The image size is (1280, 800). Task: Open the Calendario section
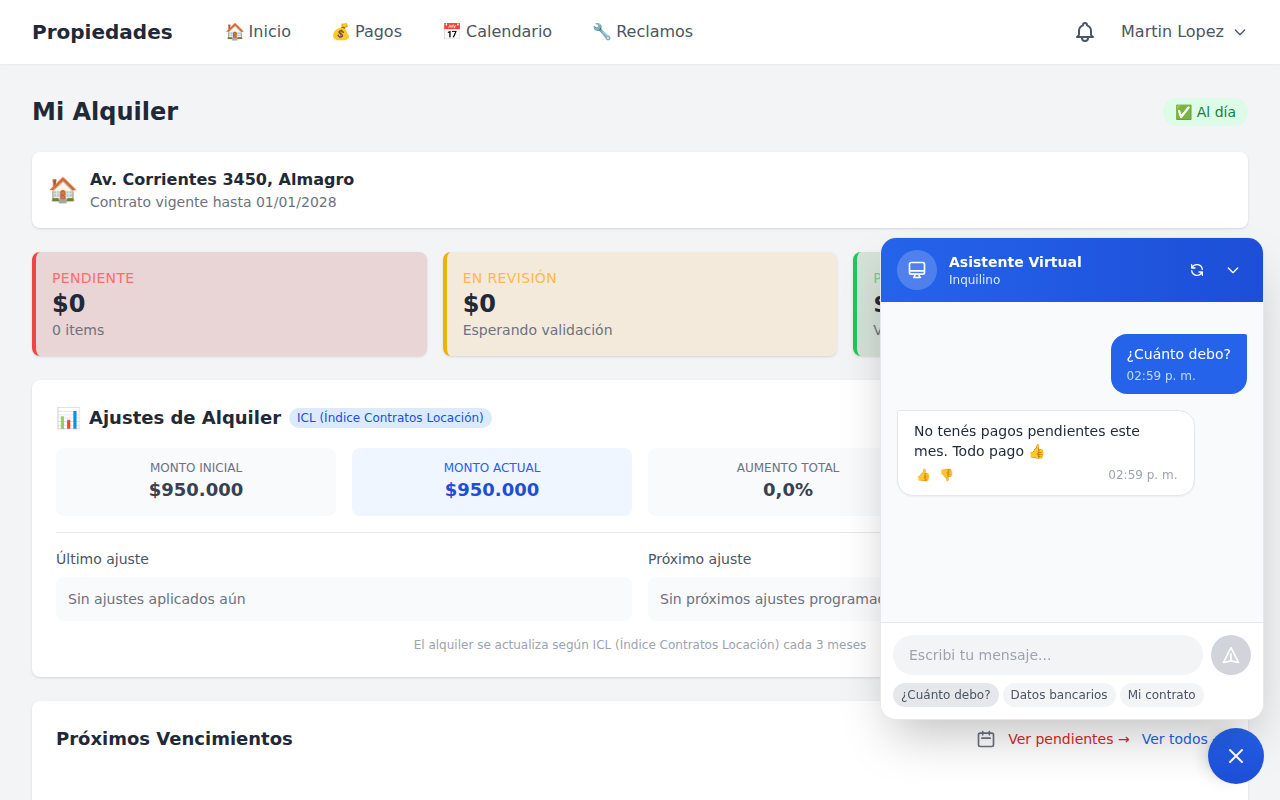[x=497, y=31]
